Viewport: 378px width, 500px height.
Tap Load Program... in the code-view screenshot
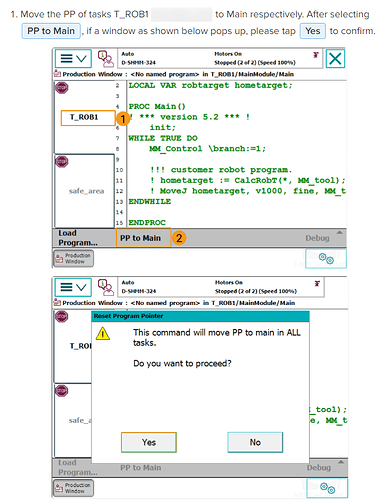tap(78, 238)
